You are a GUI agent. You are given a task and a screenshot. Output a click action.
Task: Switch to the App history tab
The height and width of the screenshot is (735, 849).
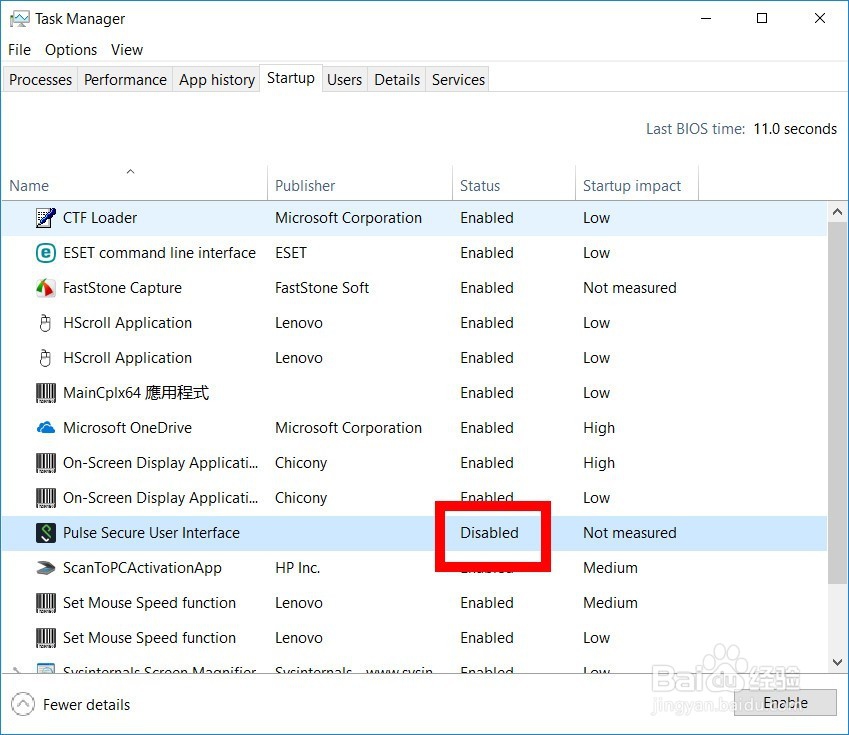click(x=217, y=80)
